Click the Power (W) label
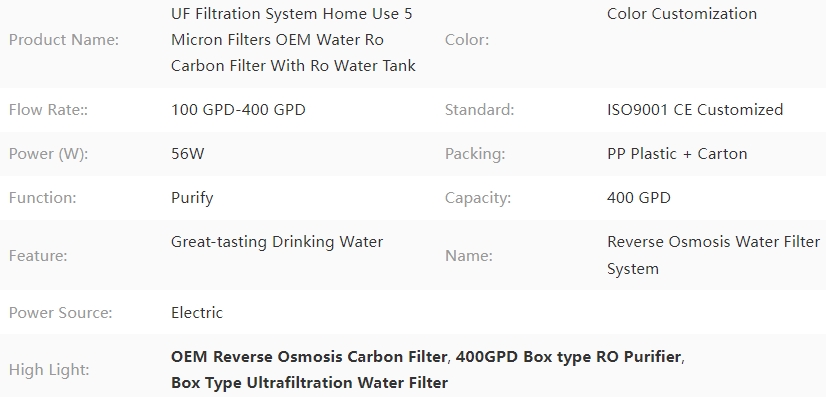 48,154
